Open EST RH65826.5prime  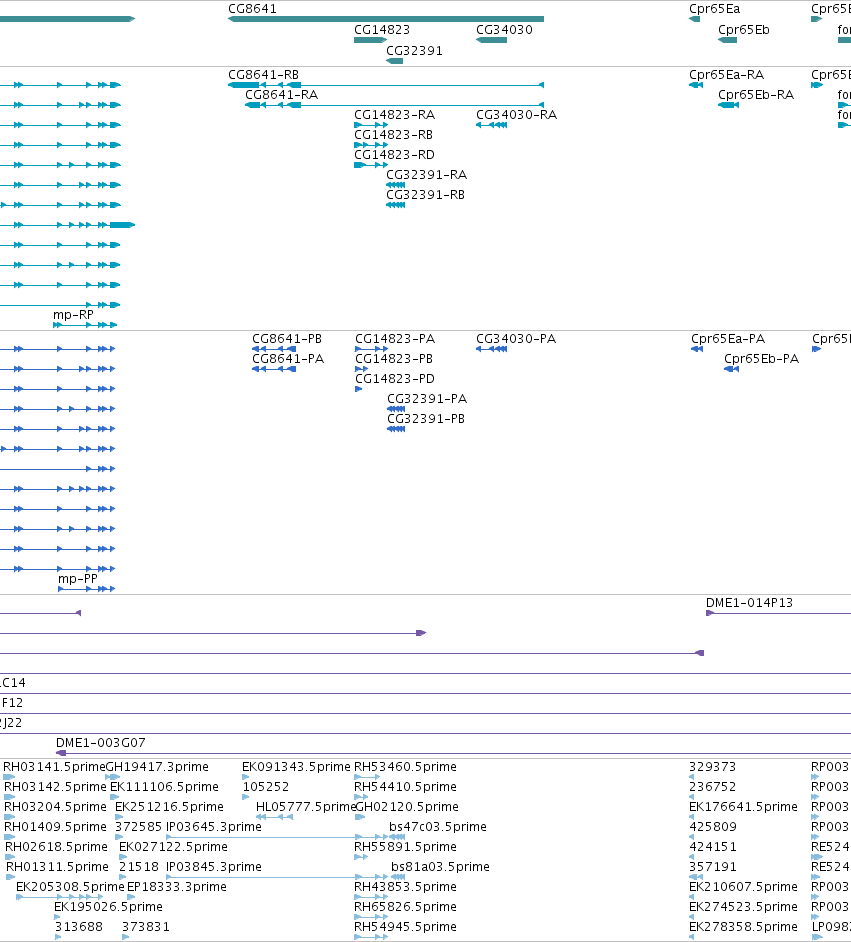point(405,906)
